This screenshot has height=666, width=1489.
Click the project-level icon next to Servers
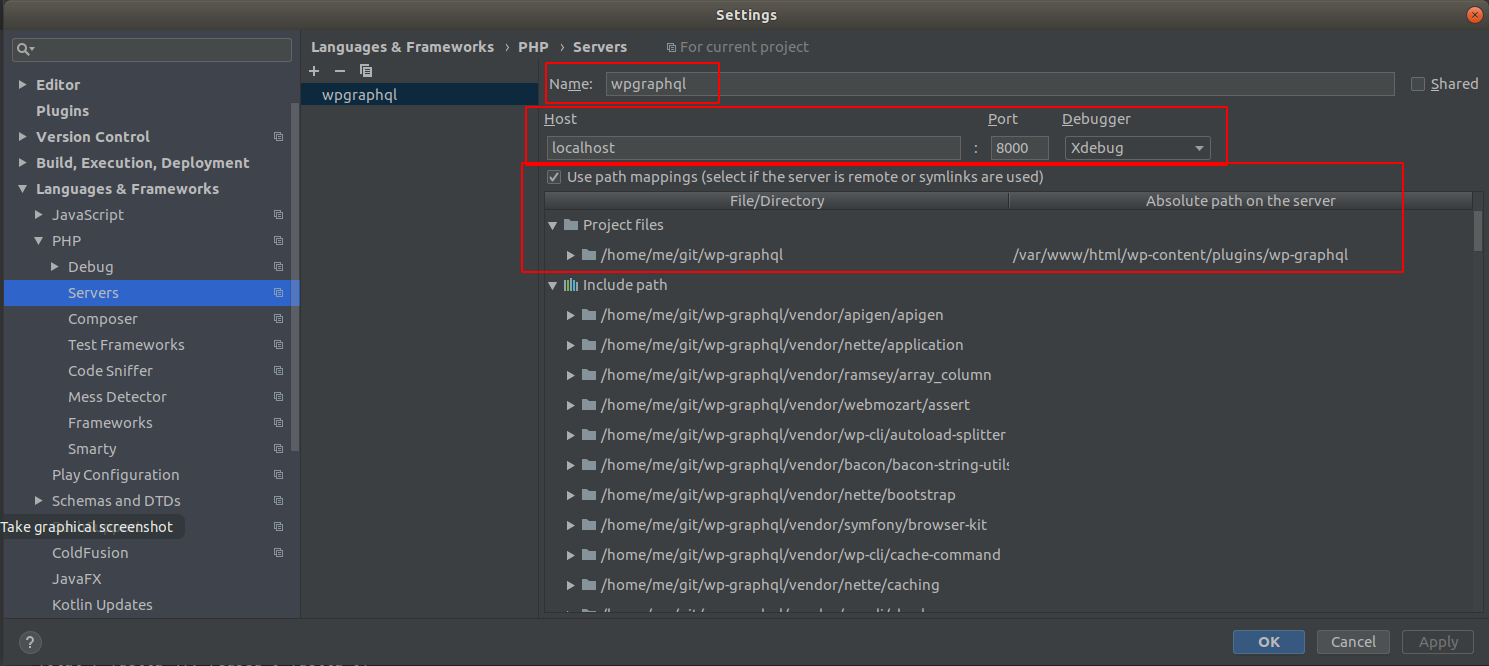click(x=278, y=293)
